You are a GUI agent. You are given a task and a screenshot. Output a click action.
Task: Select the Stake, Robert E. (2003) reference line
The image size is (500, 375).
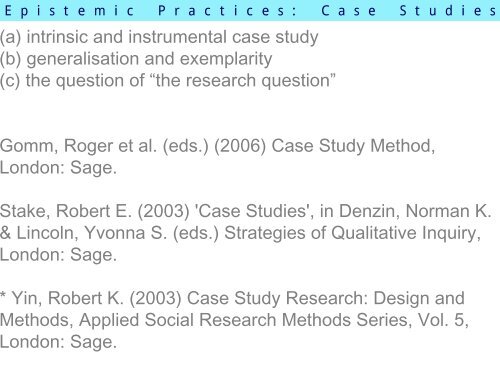point(246,211)
